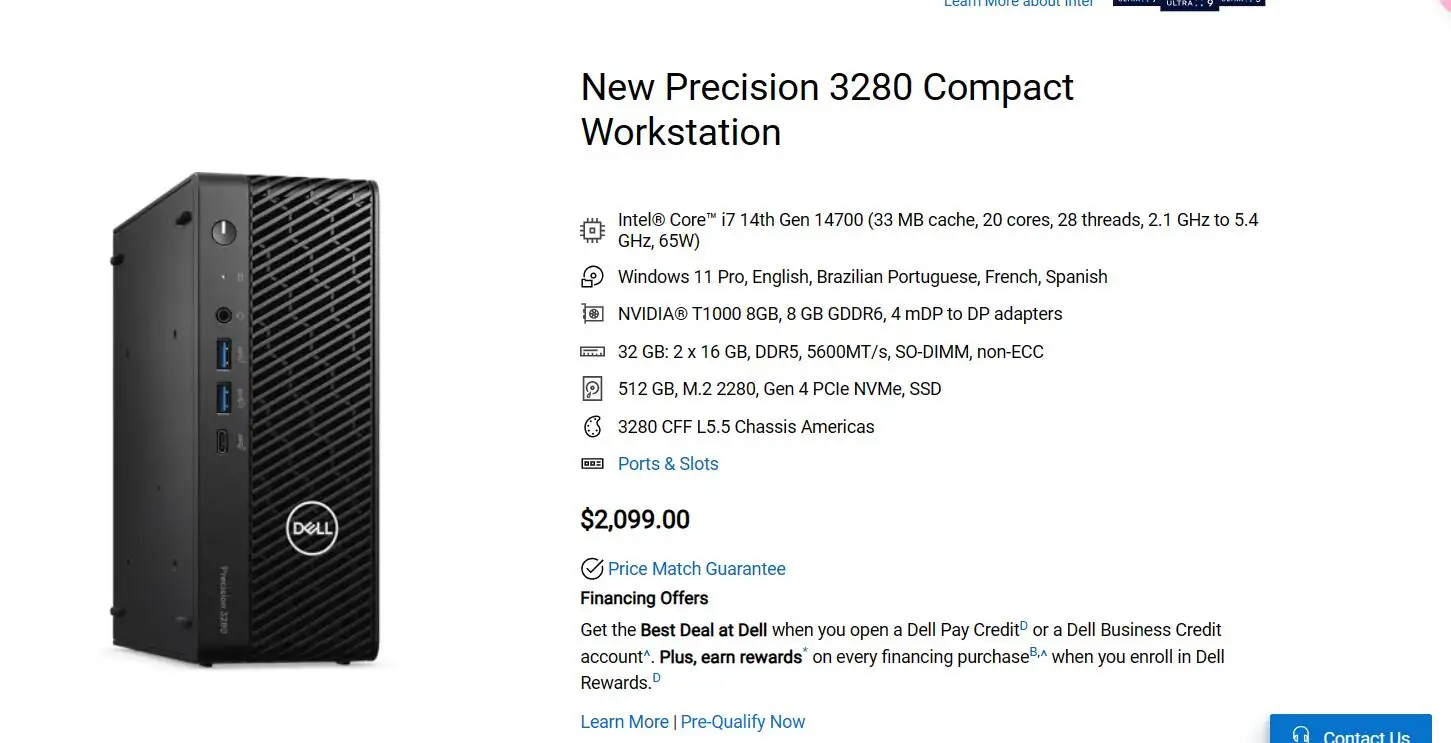Viewport: 1451px width, 743px height.
Task: Select the memory module icon beside 32 GB spec
Action: [x=592, y=351]
